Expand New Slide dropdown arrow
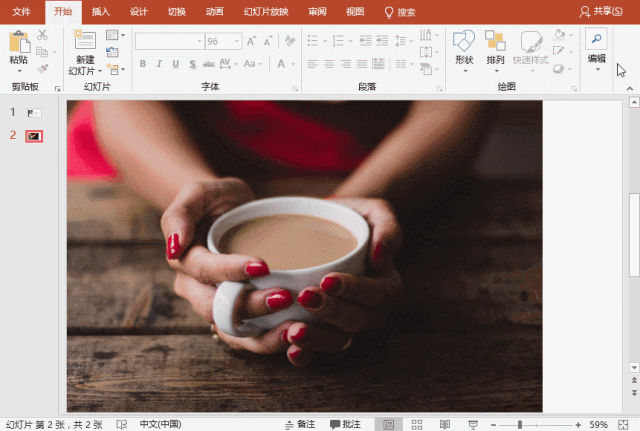This screenshot has width=640, height=431. [x=100, y=71]
